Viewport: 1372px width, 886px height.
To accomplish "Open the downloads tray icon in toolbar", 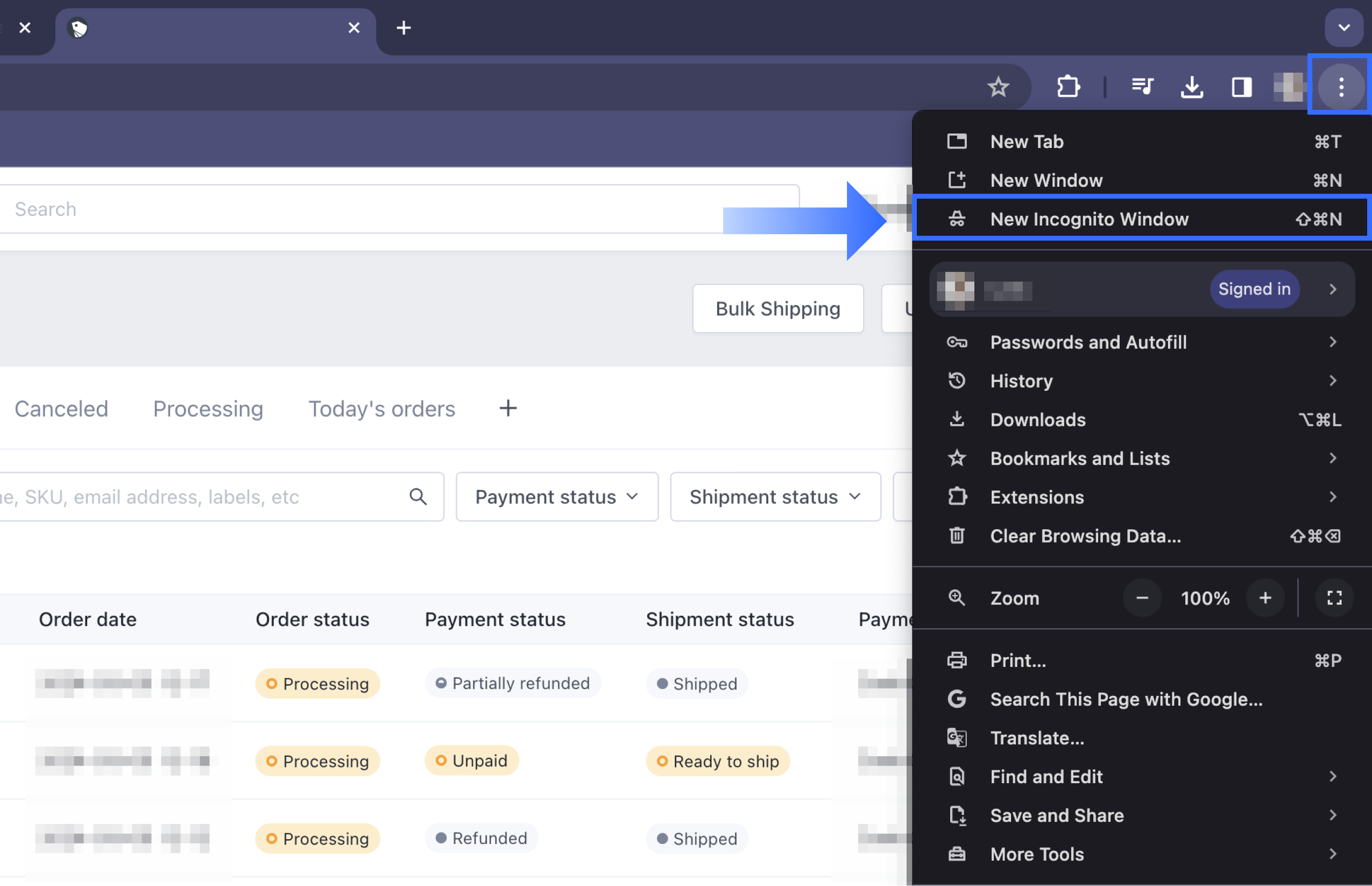I will (1192, 87).
